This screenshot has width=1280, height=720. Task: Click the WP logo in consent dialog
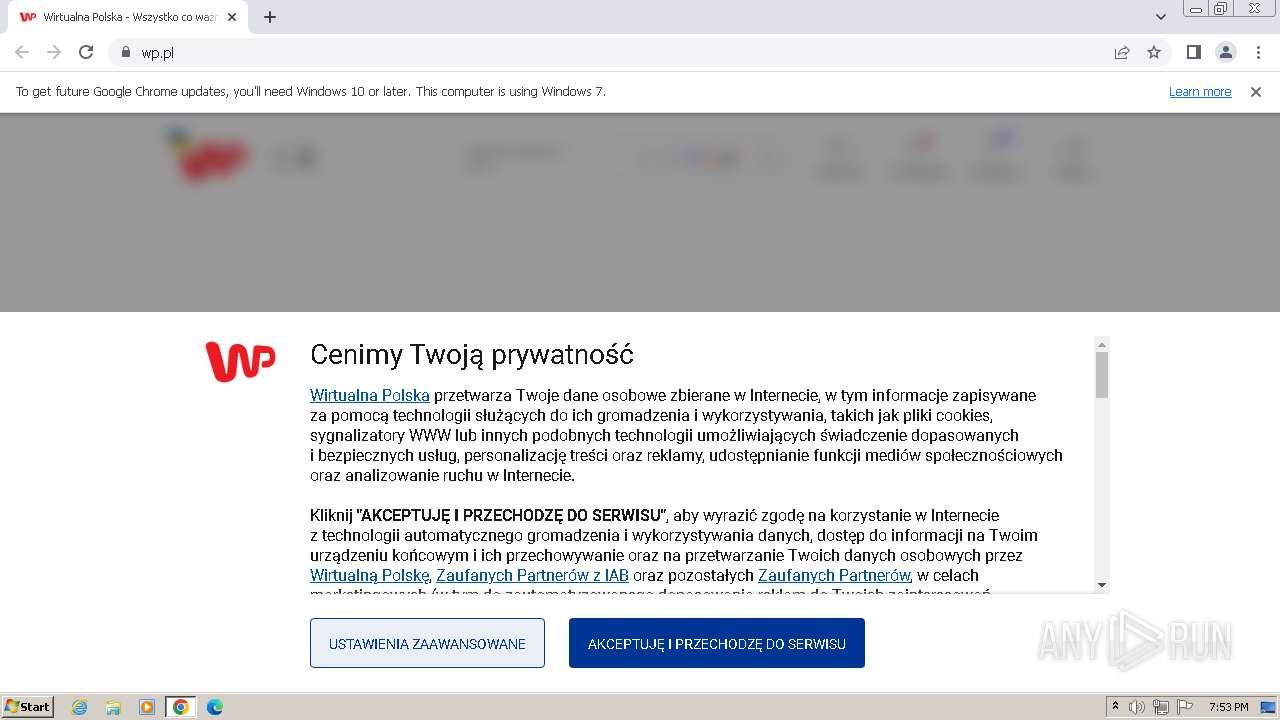click(240, 362)
